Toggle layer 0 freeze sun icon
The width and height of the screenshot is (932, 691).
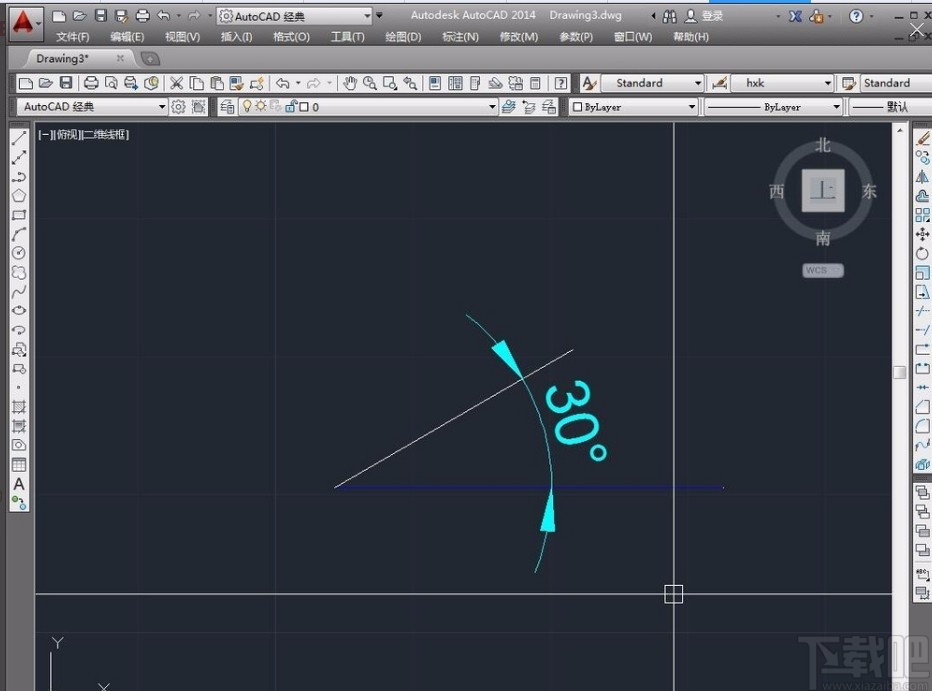(x=260, y=107)
